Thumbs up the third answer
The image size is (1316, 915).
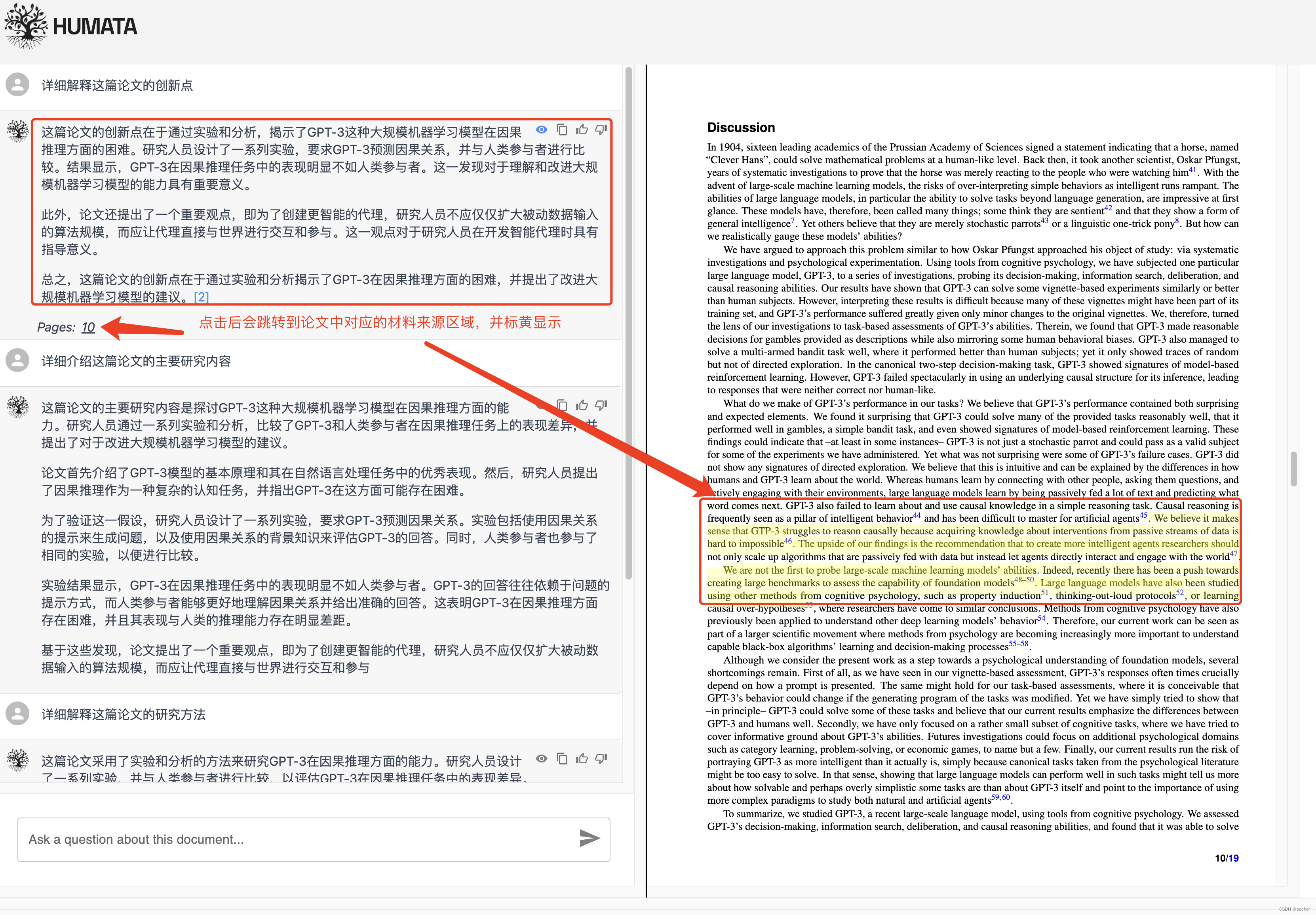click(582, 759)
